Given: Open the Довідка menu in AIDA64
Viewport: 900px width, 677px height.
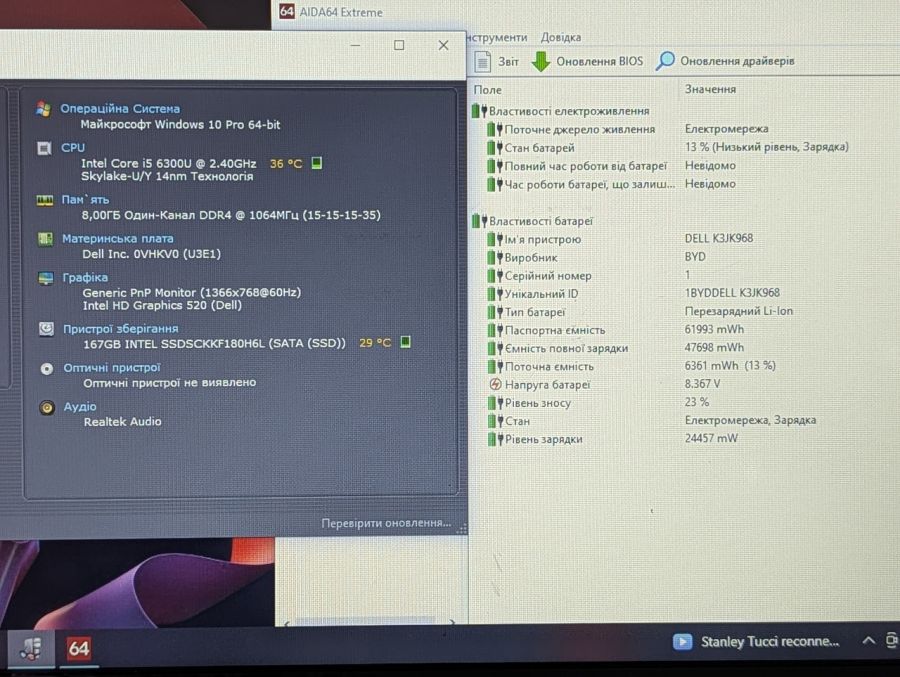Looking at the screenshot, I should [561, 37].
